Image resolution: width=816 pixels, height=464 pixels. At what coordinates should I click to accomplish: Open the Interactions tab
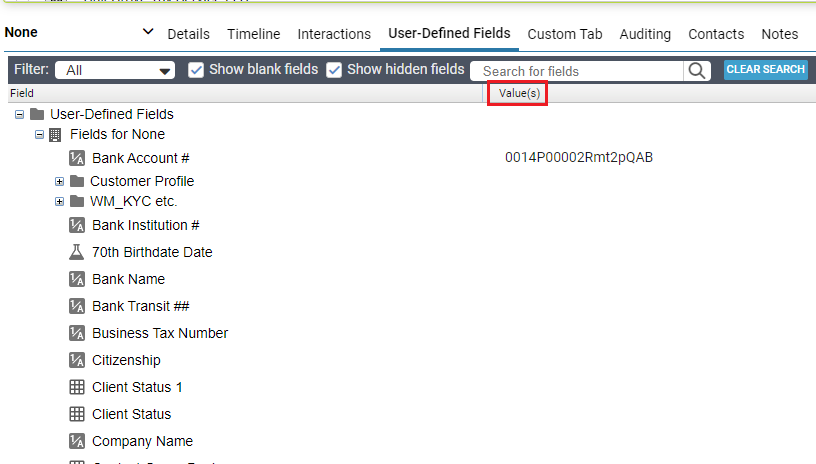pos(334,34)
